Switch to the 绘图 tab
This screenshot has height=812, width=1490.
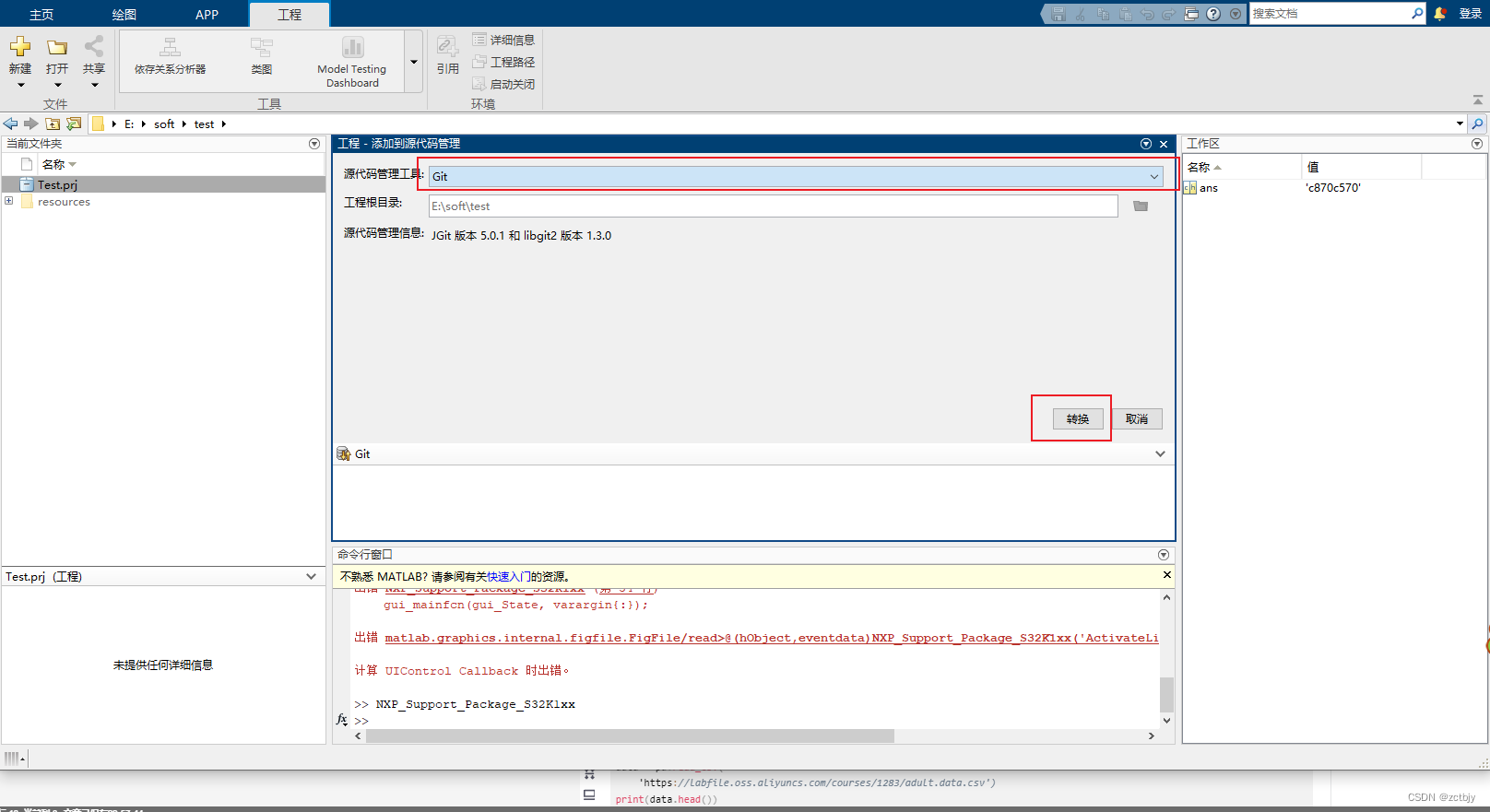(124, 15)
